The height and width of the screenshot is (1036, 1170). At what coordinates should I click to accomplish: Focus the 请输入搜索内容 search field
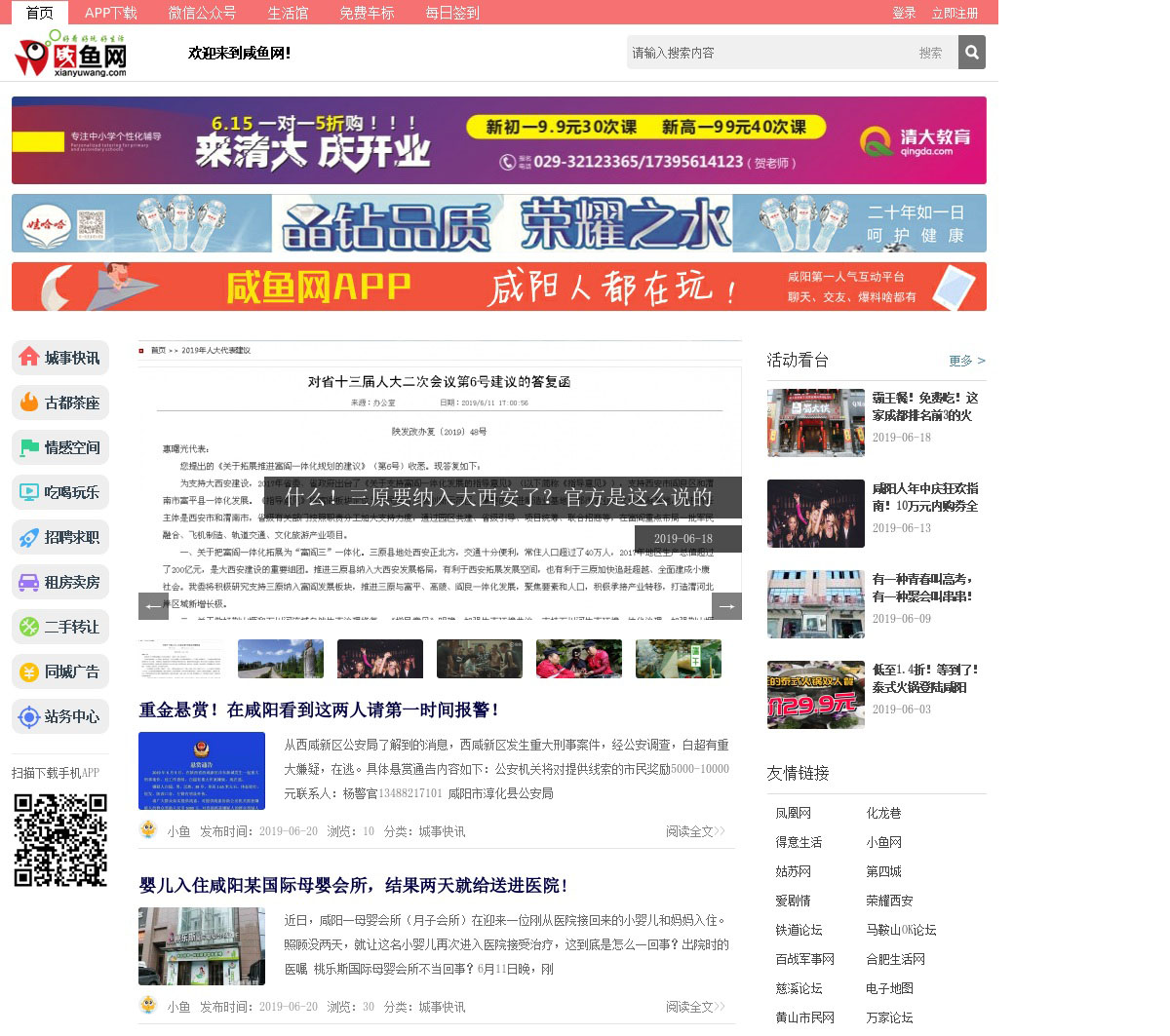pos(765,53)
